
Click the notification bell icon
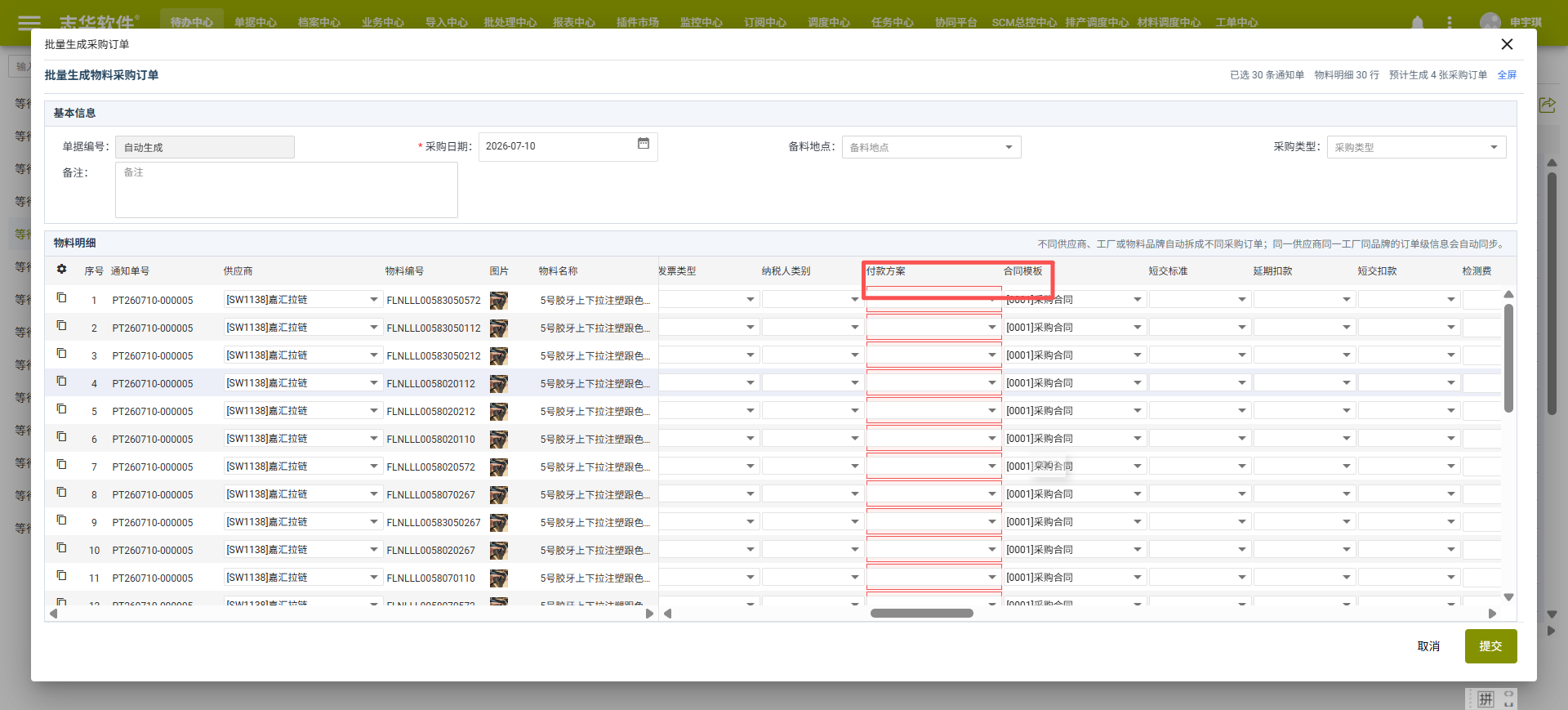point(1418,23)
